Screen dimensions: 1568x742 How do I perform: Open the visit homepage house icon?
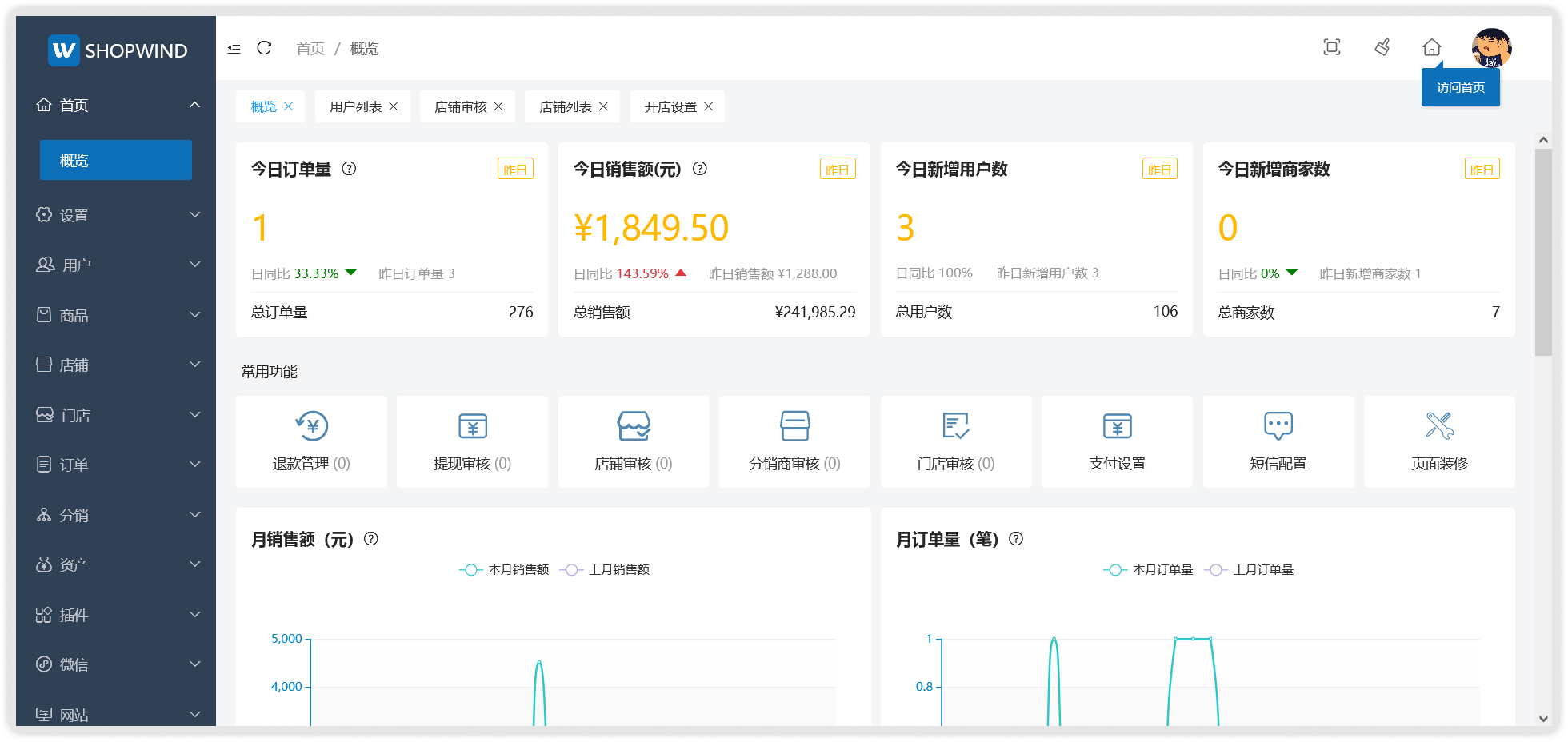click(1432, 47)
